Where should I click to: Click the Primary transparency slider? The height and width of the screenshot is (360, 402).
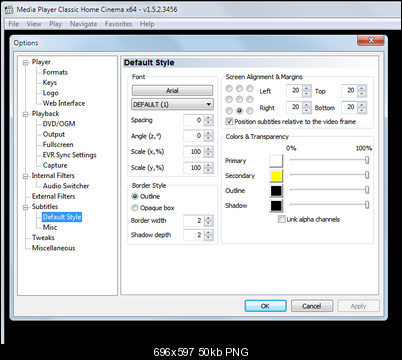[329, 160]
